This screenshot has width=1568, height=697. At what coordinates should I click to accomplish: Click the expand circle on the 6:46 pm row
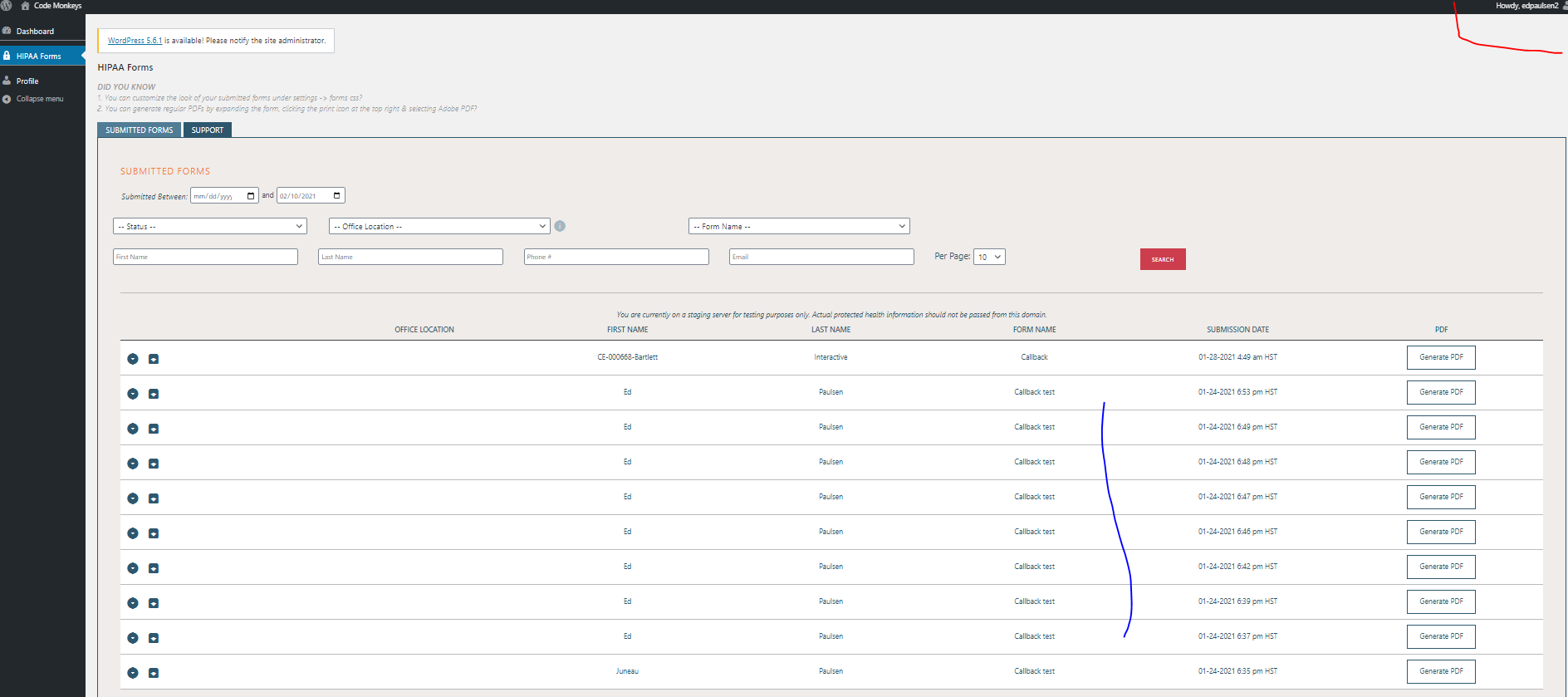pyautogui.click(x=133, y=533)
